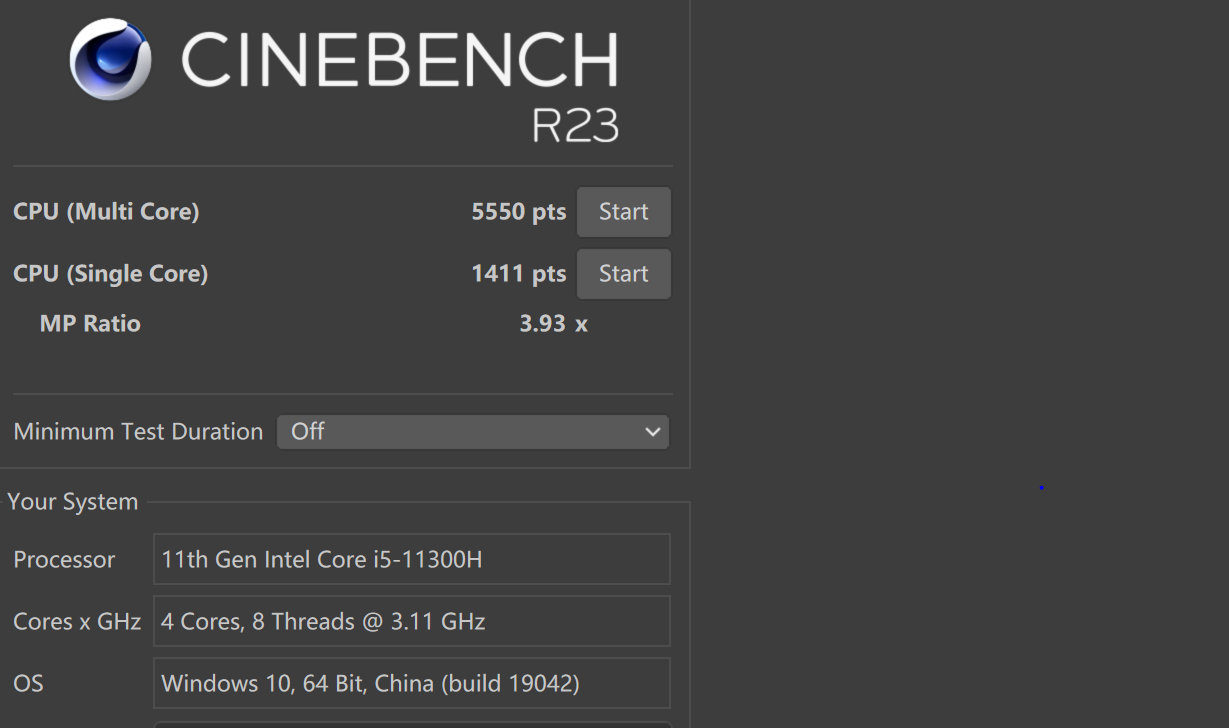The image size is (1229, 728).
Task: Click the 5550 pts Multi Core score
Action: (519, 211)
